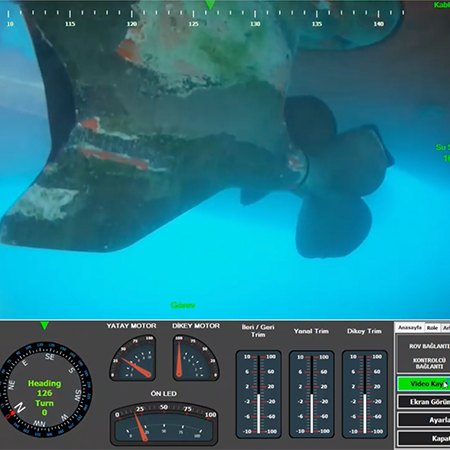Screen dimensions: 450x450
Task: Click the Dikey Trim label
Action: 364,331
